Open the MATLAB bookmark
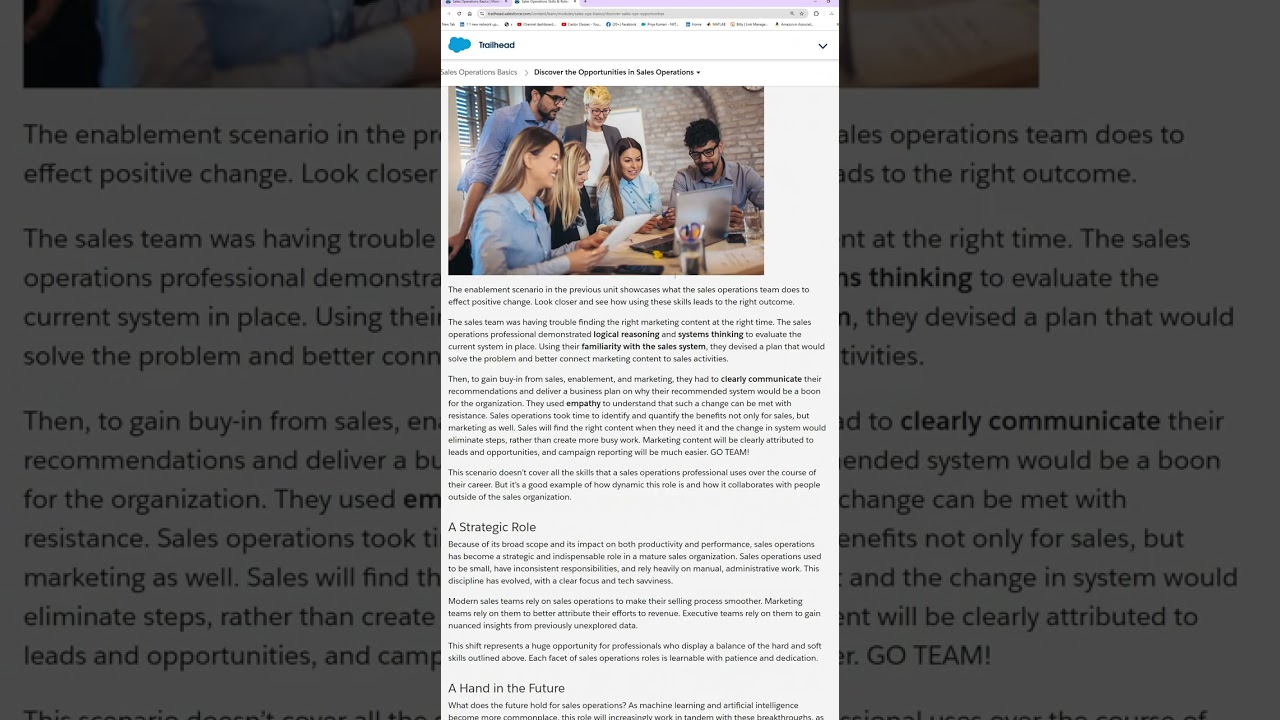Screen dimensions: 1280x720 [x=716, y=24]
